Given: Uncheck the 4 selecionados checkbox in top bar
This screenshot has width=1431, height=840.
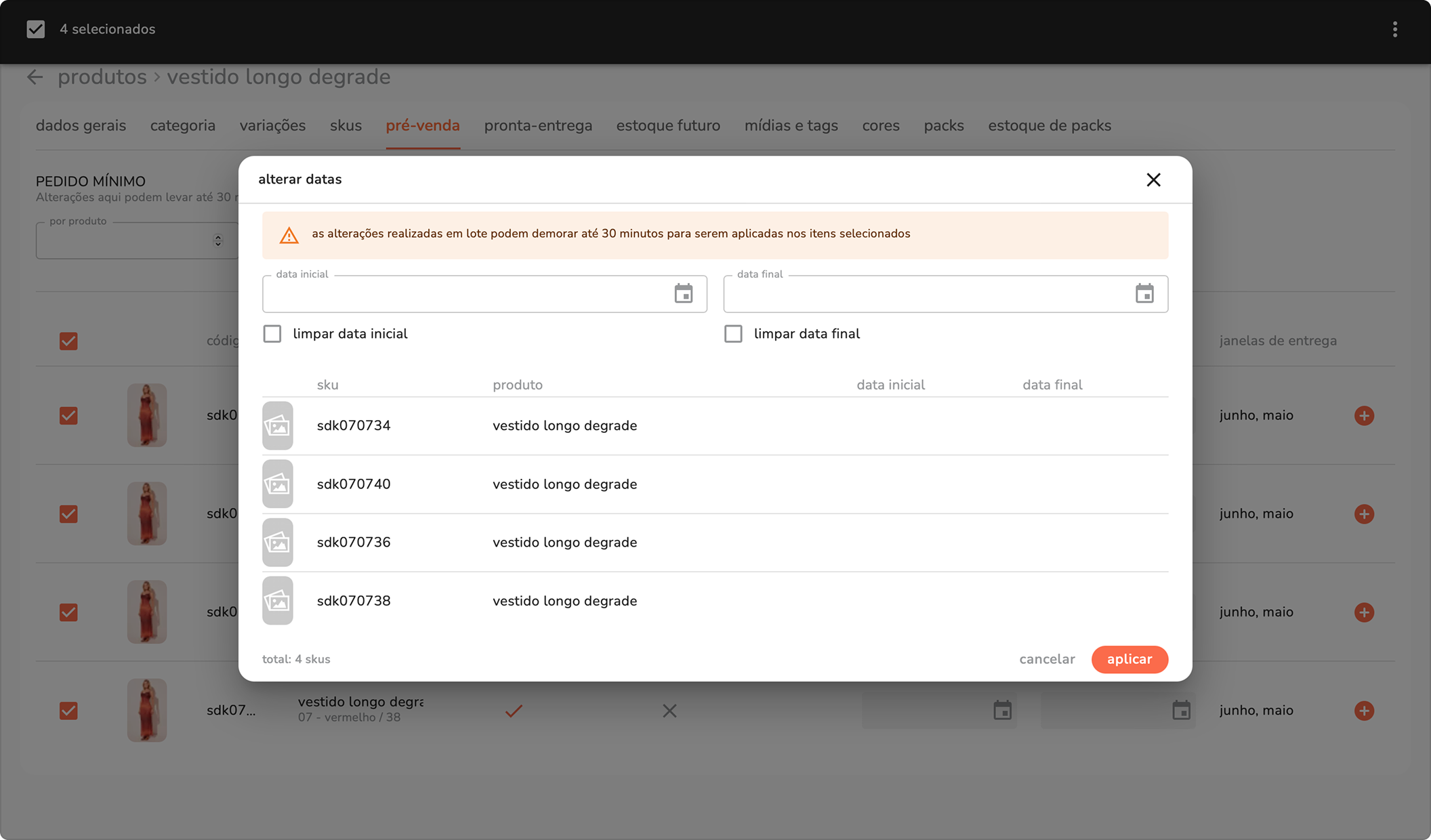Looking at the screenshot, I should [x=36, y=29].
